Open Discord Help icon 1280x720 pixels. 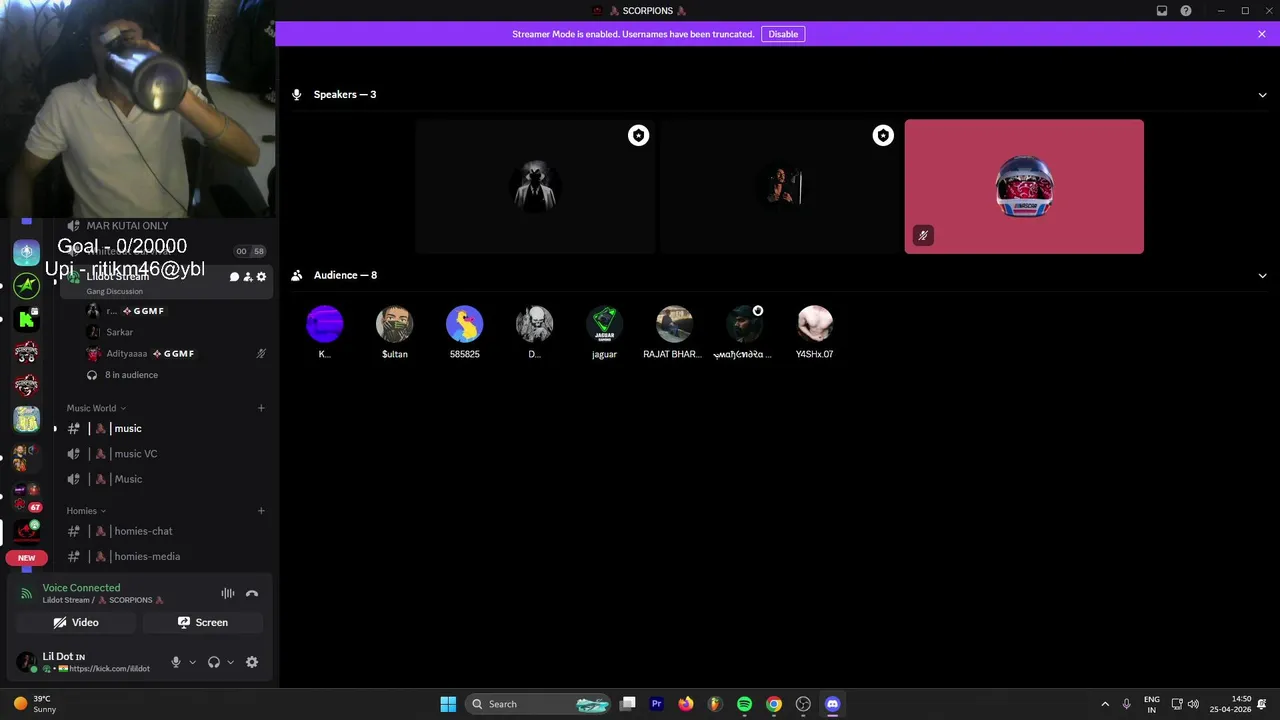click(1186, 11)
